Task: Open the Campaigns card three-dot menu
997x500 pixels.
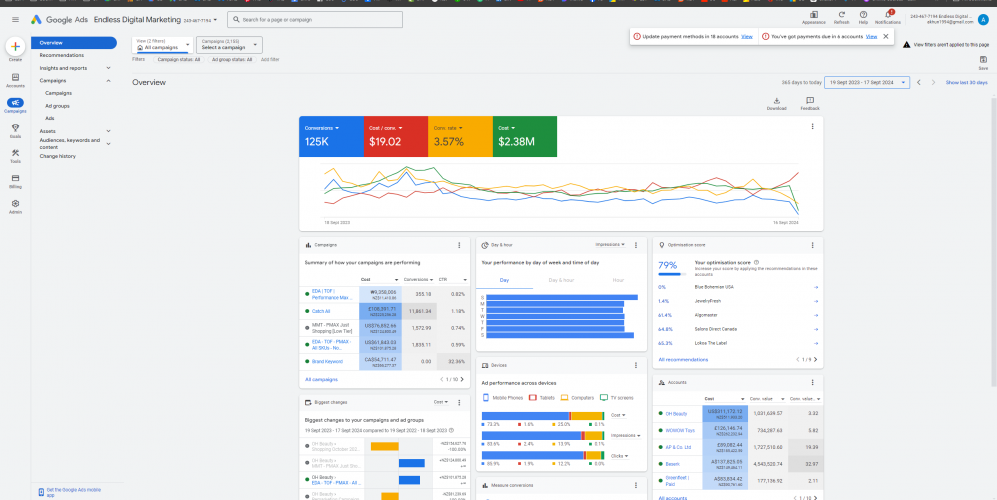Action: [x=459, y=245]
